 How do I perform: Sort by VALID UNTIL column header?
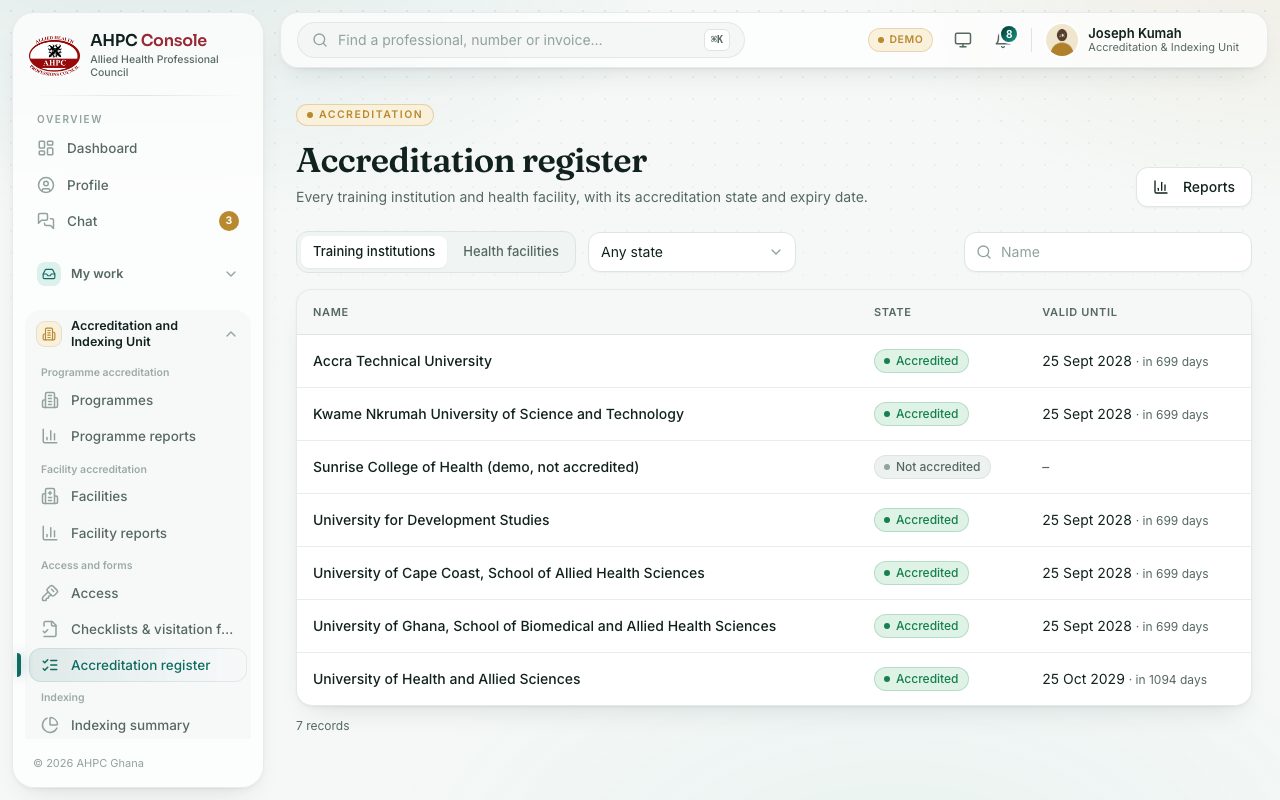tap(1080, 312)
